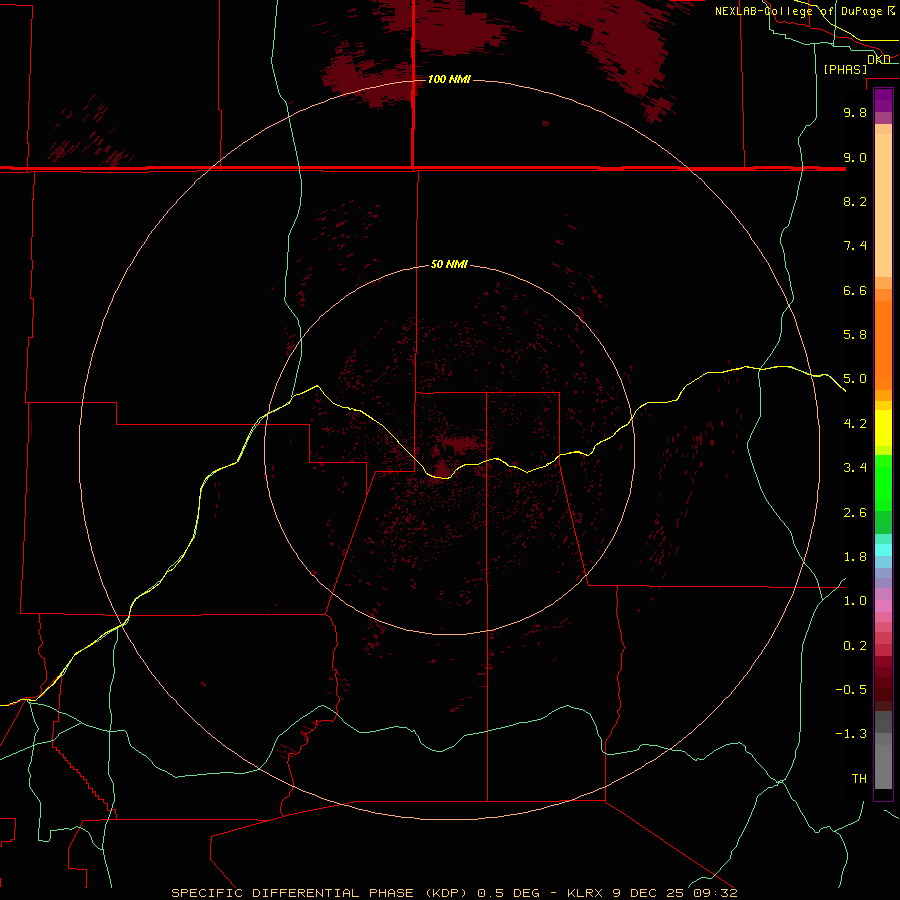Select the "[PHAS]" legend unit label
Image resolution: width=900 pixels, height=900 pixels.
(x=845, y=69)
